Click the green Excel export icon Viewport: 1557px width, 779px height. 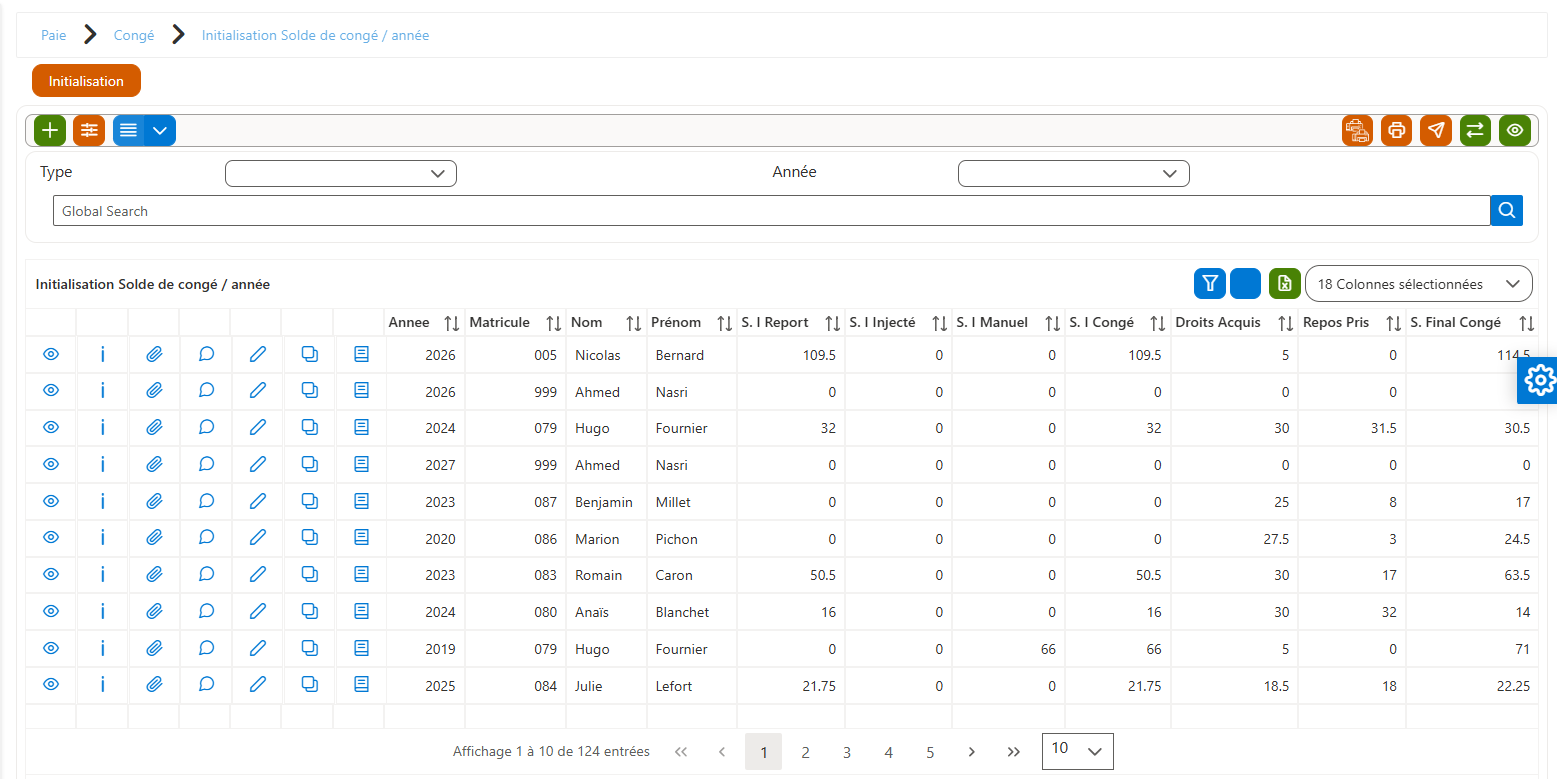click(1285, 284)
